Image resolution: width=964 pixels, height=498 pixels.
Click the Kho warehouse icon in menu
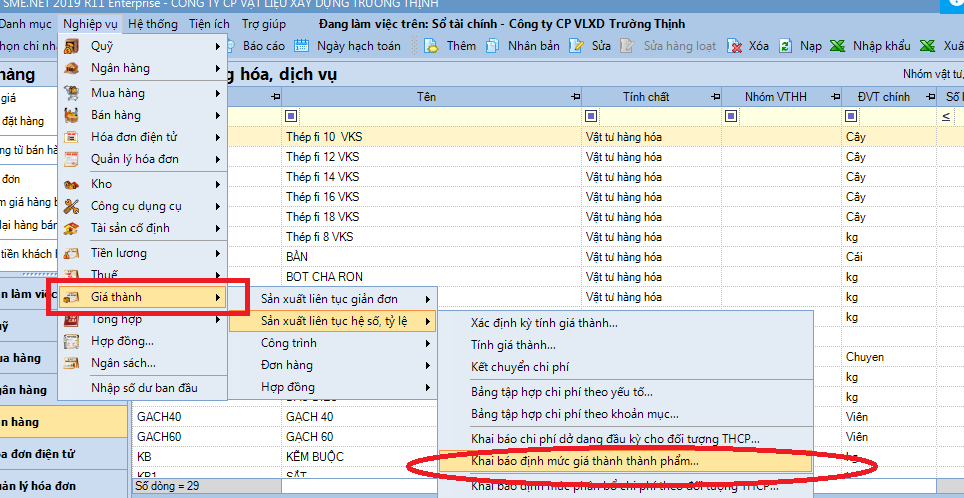pyautogui.click(x=72, y=184)
